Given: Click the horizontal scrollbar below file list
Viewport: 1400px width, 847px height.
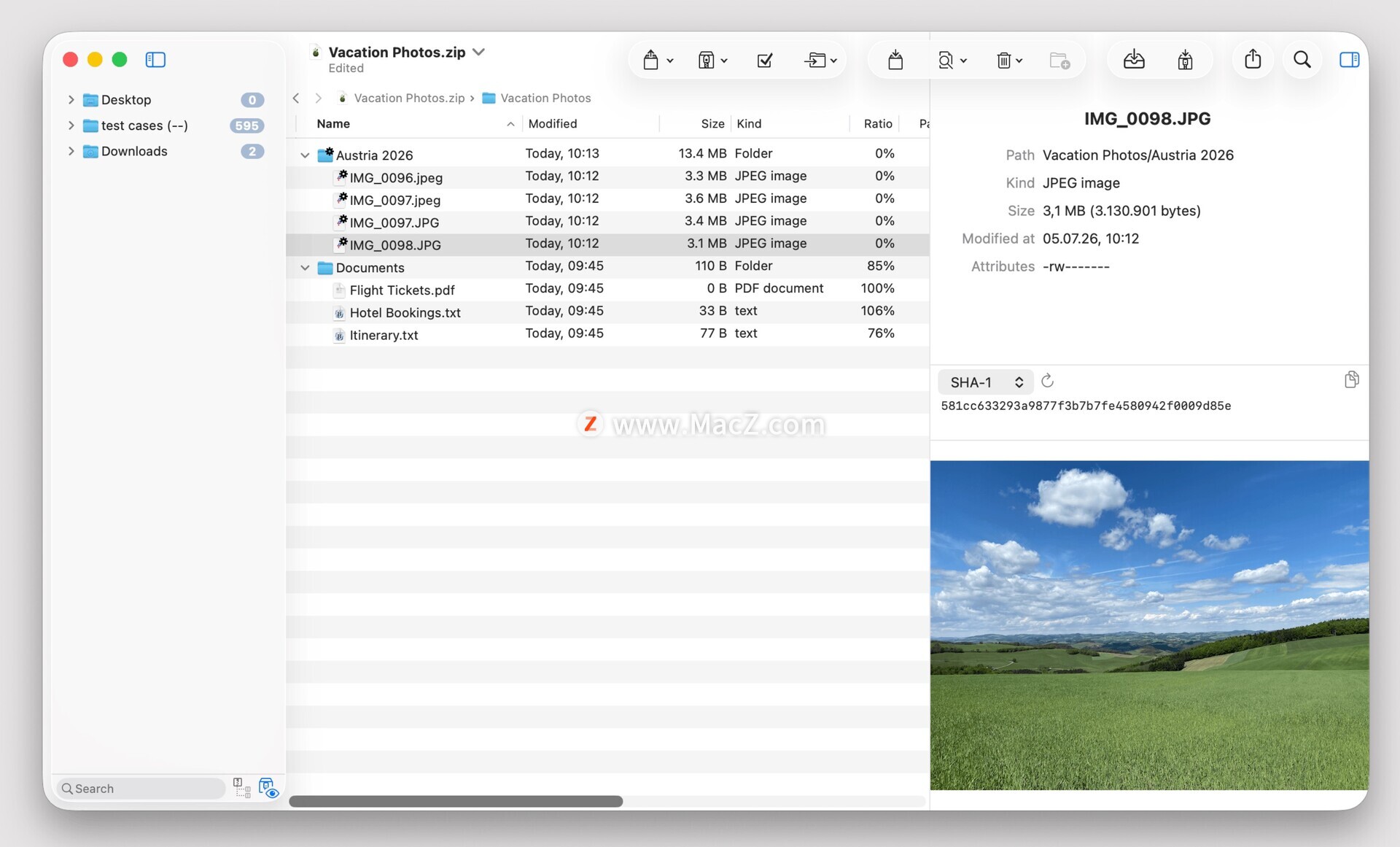Looking at the screenshot, I should (456, 801).
